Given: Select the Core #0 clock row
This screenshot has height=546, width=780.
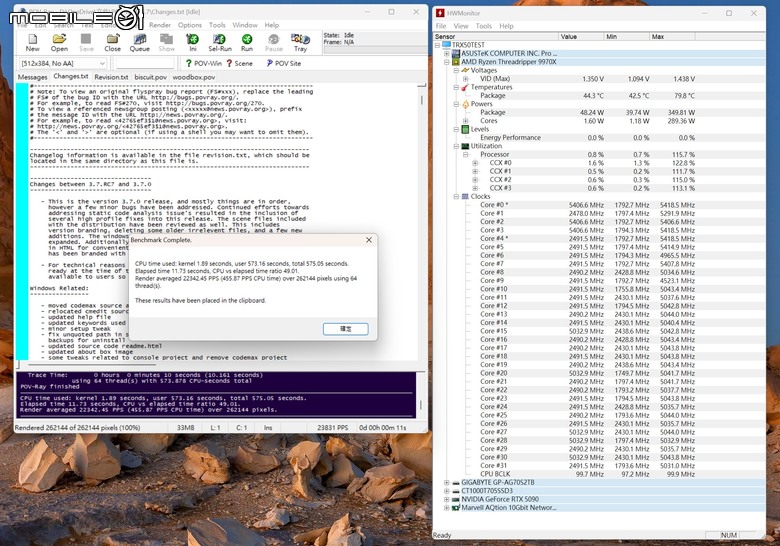Looking at the screenshot, I should 599,205.
